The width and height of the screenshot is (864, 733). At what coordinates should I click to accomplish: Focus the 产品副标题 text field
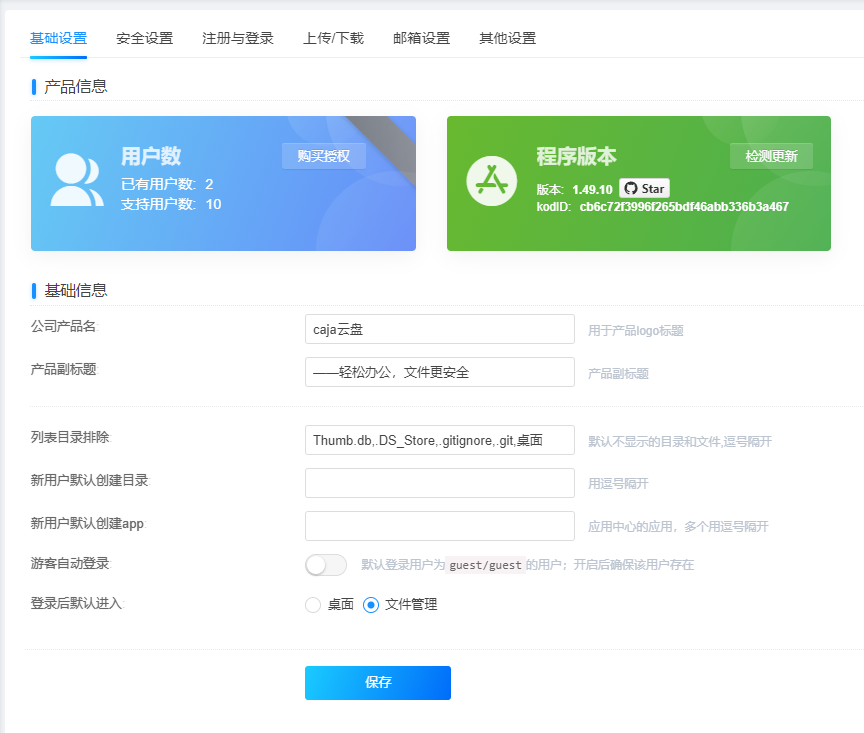[x=439, y=372]
